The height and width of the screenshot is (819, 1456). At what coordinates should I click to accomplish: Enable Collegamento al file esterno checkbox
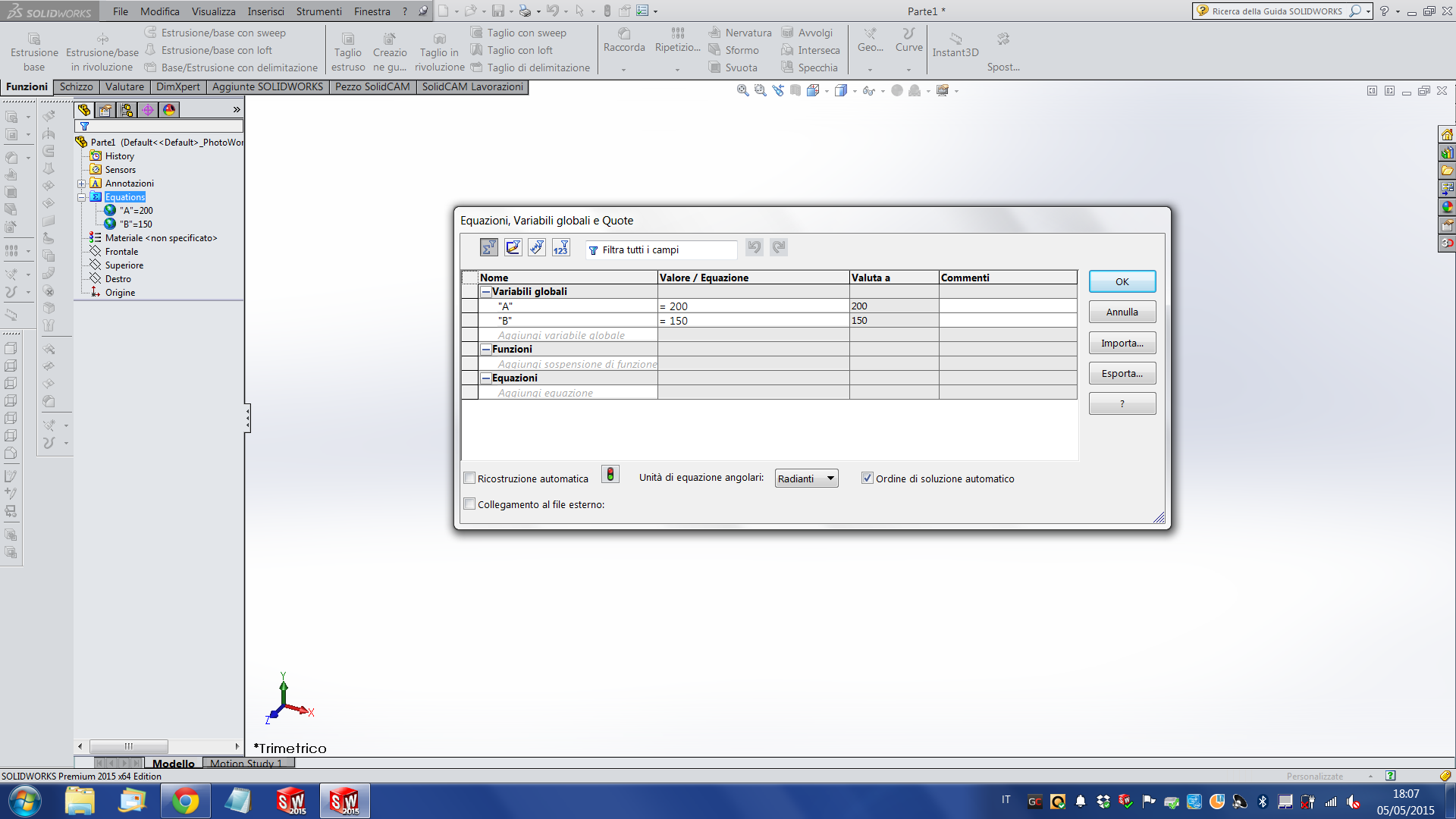click(x=469, y=504)
